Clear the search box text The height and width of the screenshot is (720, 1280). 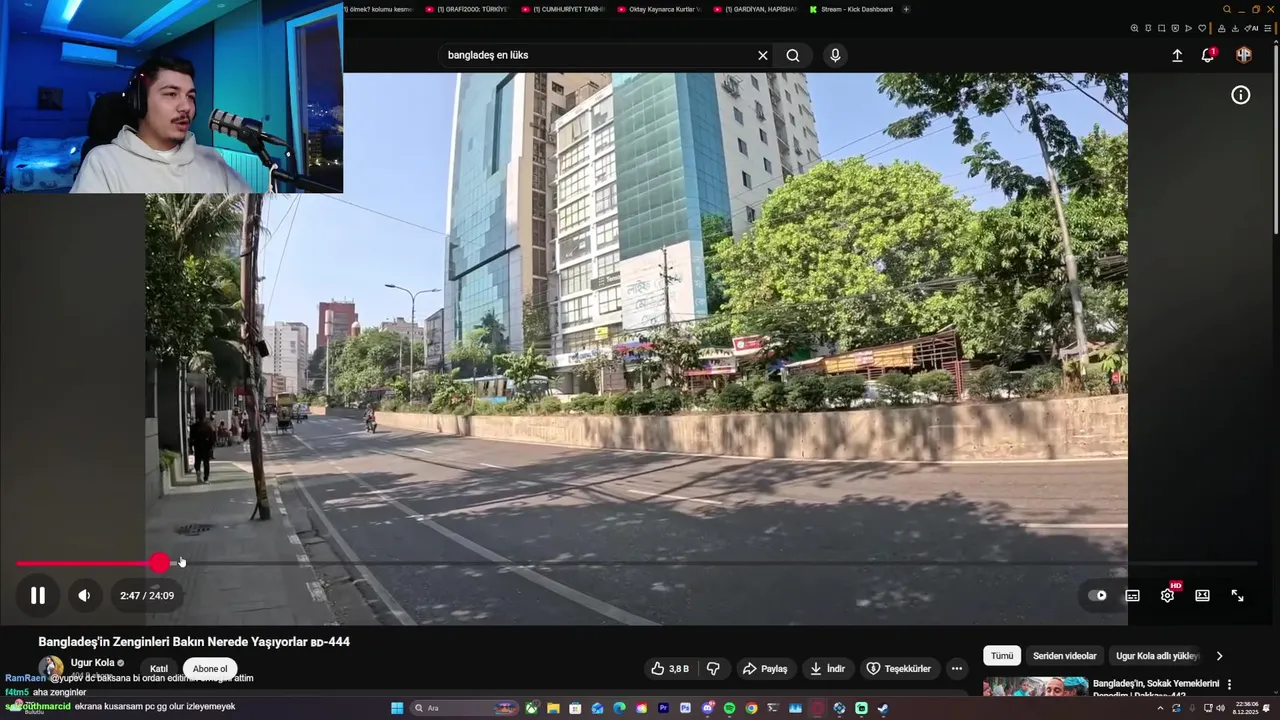point(762,55)
